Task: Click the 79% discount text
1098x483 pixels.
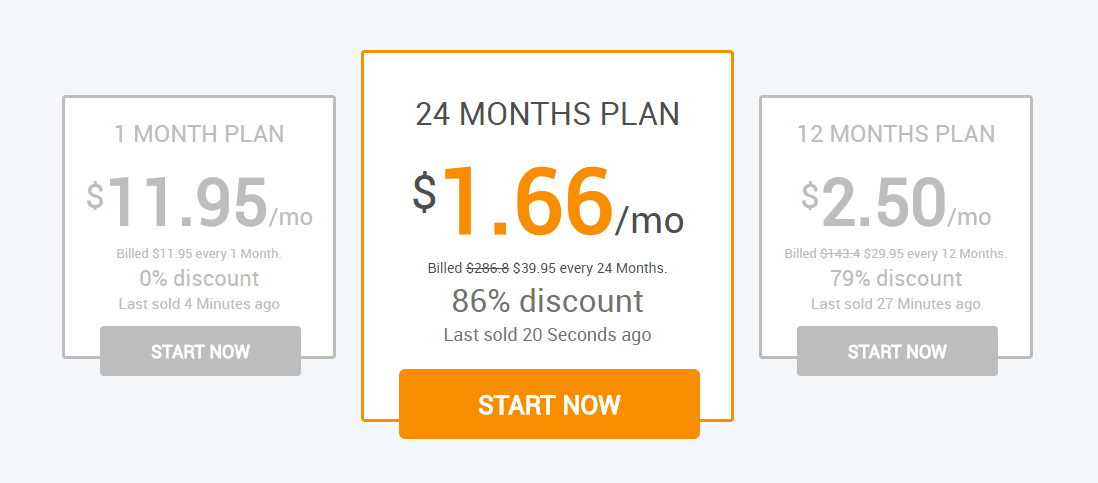Action: tap(896, 279)
